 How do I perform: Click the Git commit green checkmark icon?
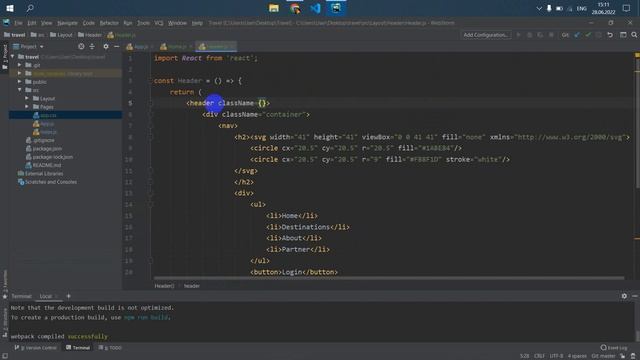[x=588, y=35]
